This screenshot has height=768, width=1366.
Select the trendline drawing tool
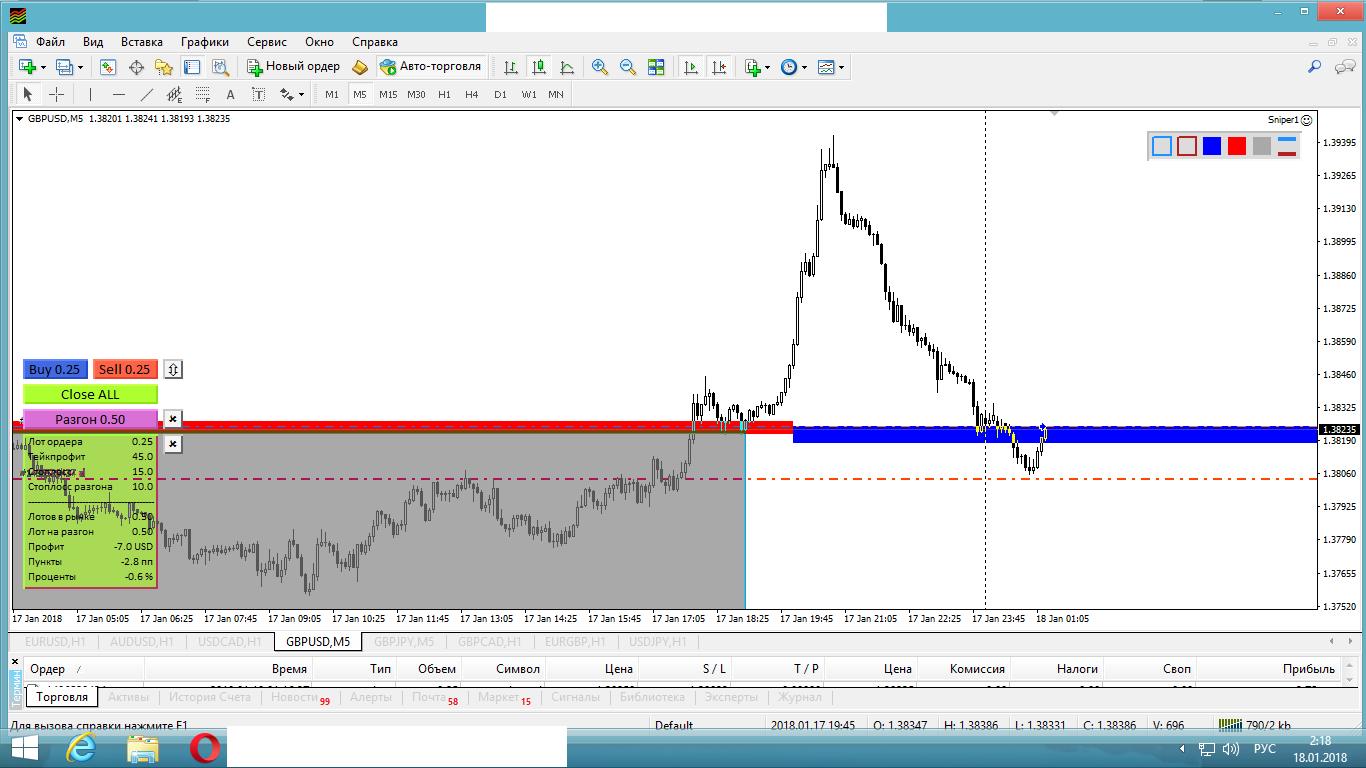click(x=147, y=95)
